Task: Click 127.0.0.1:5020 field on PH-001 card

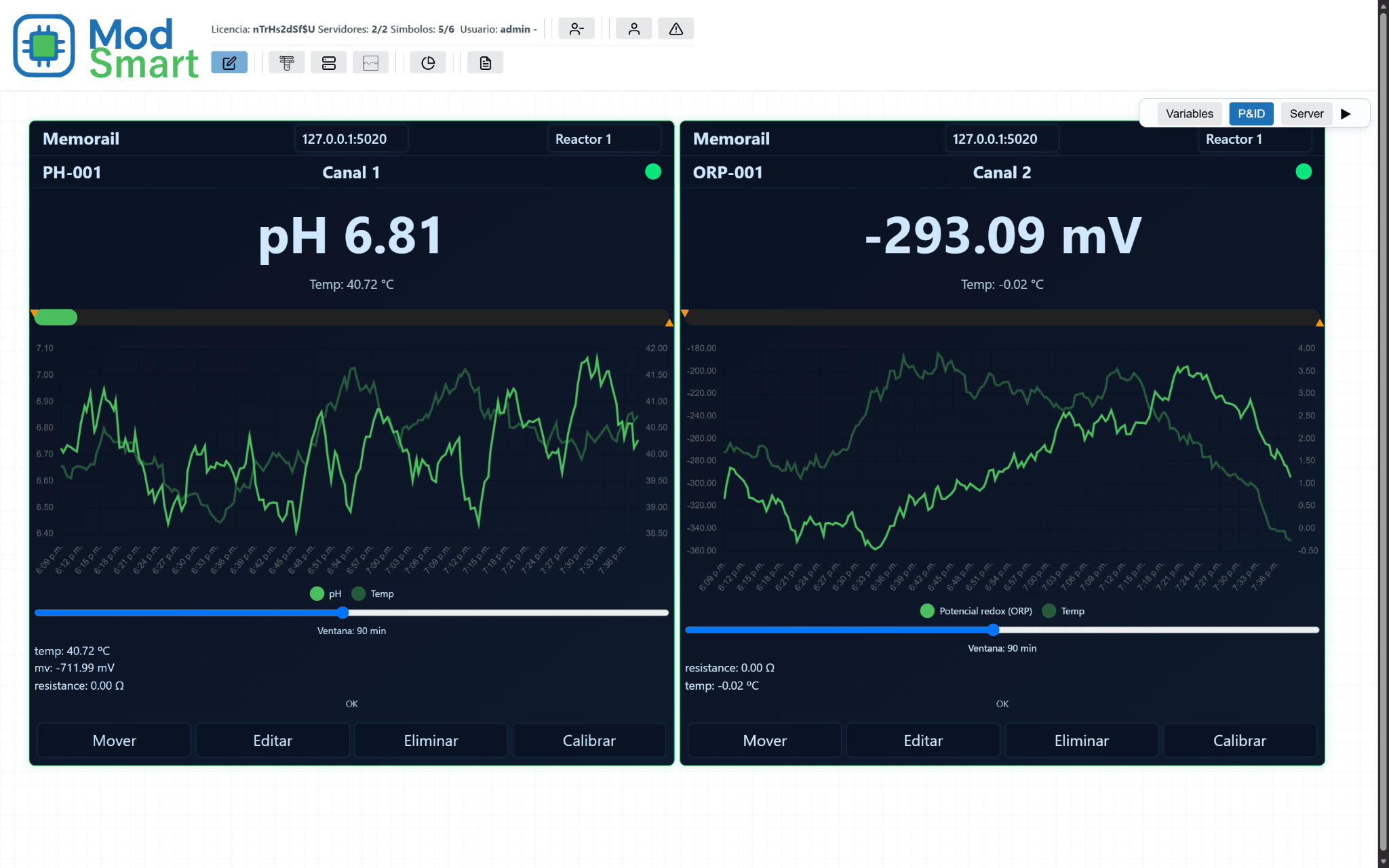Action: (351, 139)
